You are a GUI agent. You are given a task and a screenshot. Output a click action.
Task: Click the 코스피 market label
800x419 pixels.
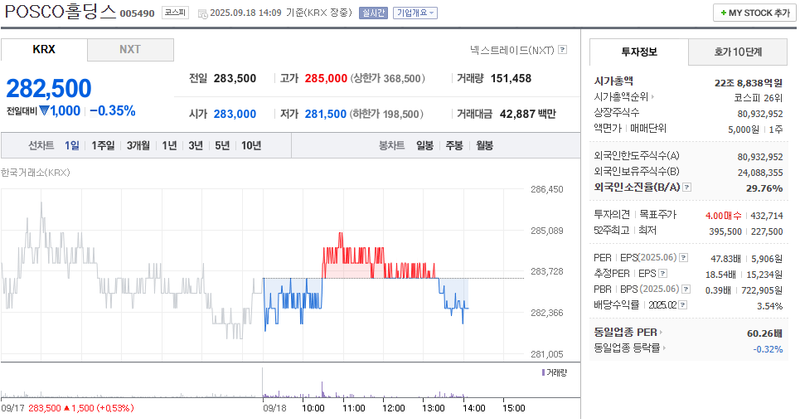[175, 13]
